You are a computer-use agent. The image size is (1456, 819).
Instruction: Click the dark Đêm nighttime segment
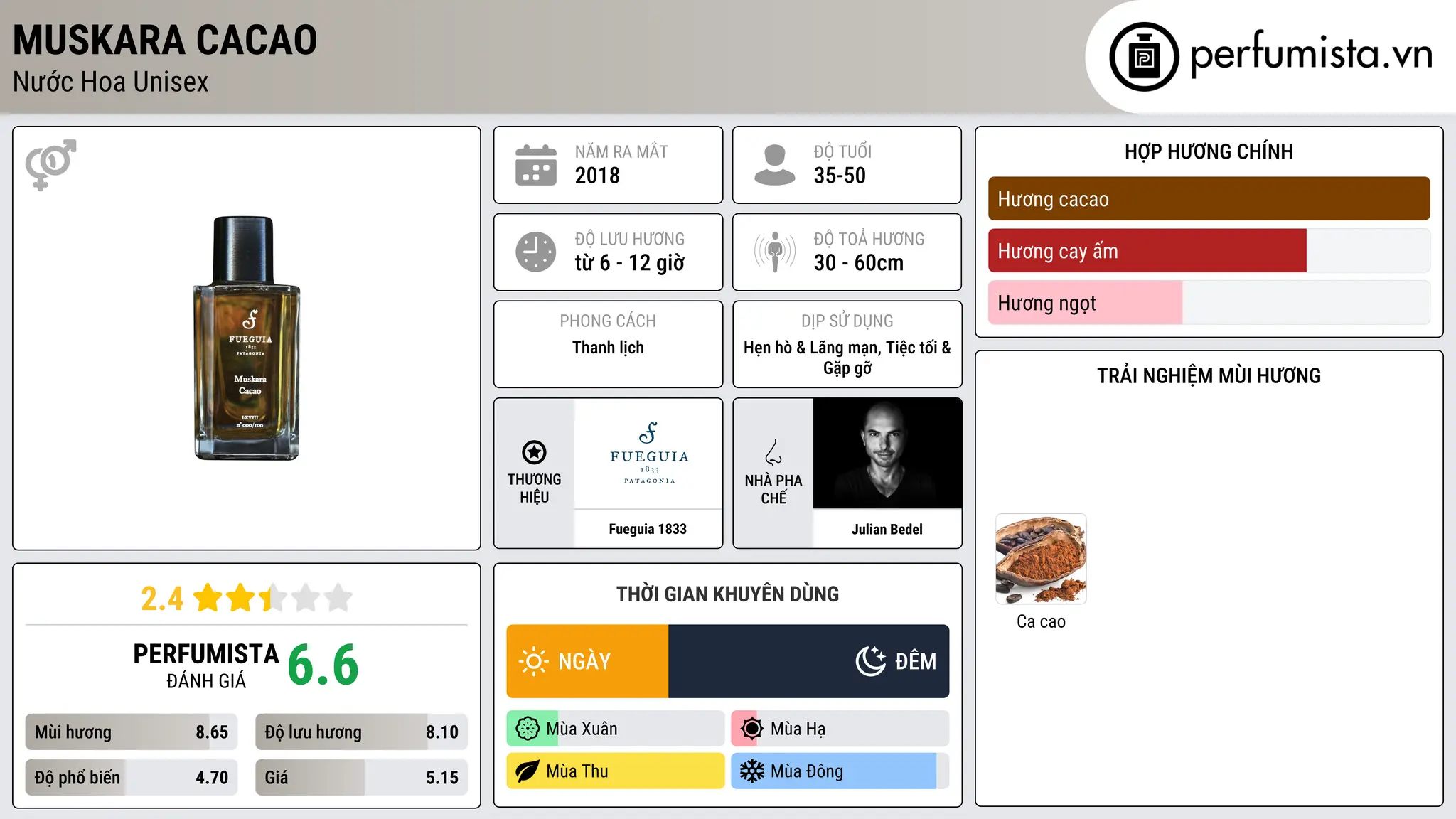coord(809,661)
